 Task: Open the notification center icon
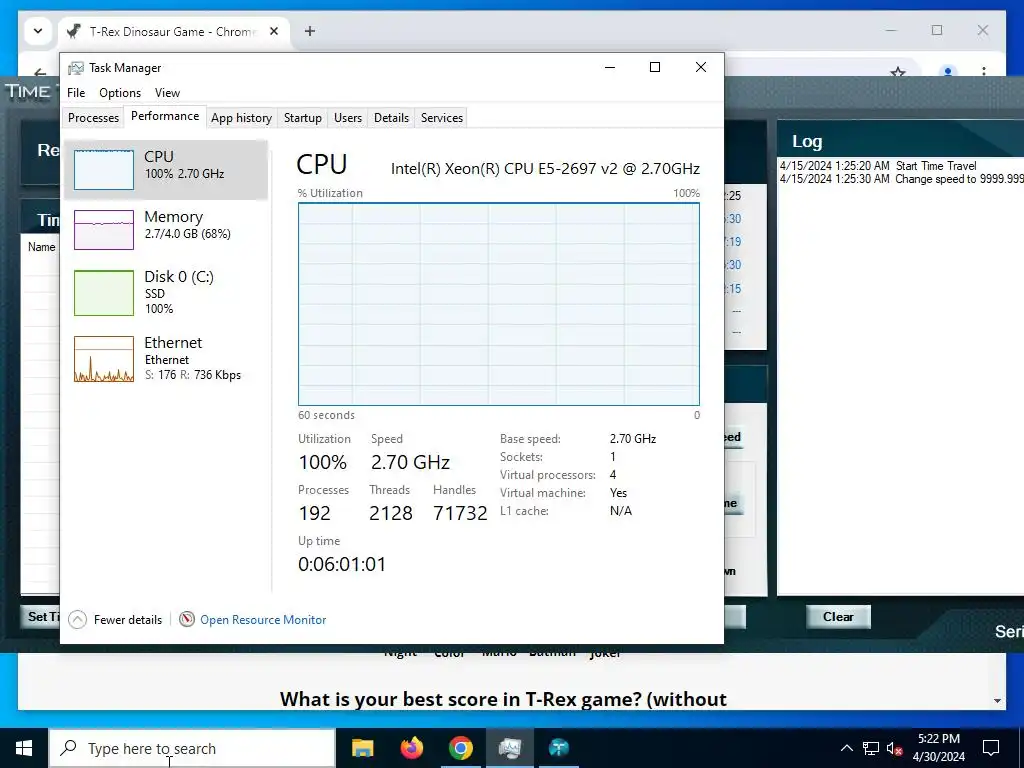pos(991,748)
